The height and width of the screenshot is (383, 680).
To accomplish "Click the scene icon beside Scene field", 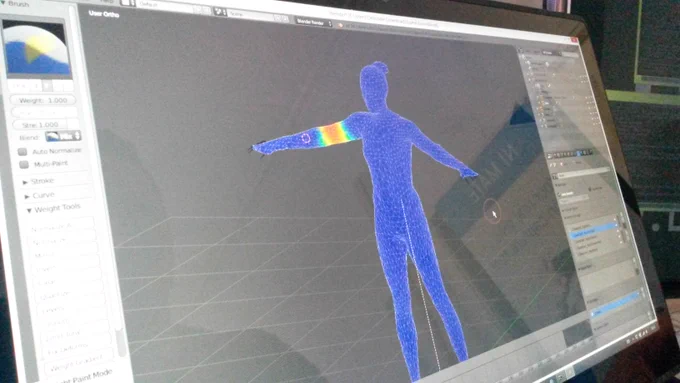I will 220,12.
